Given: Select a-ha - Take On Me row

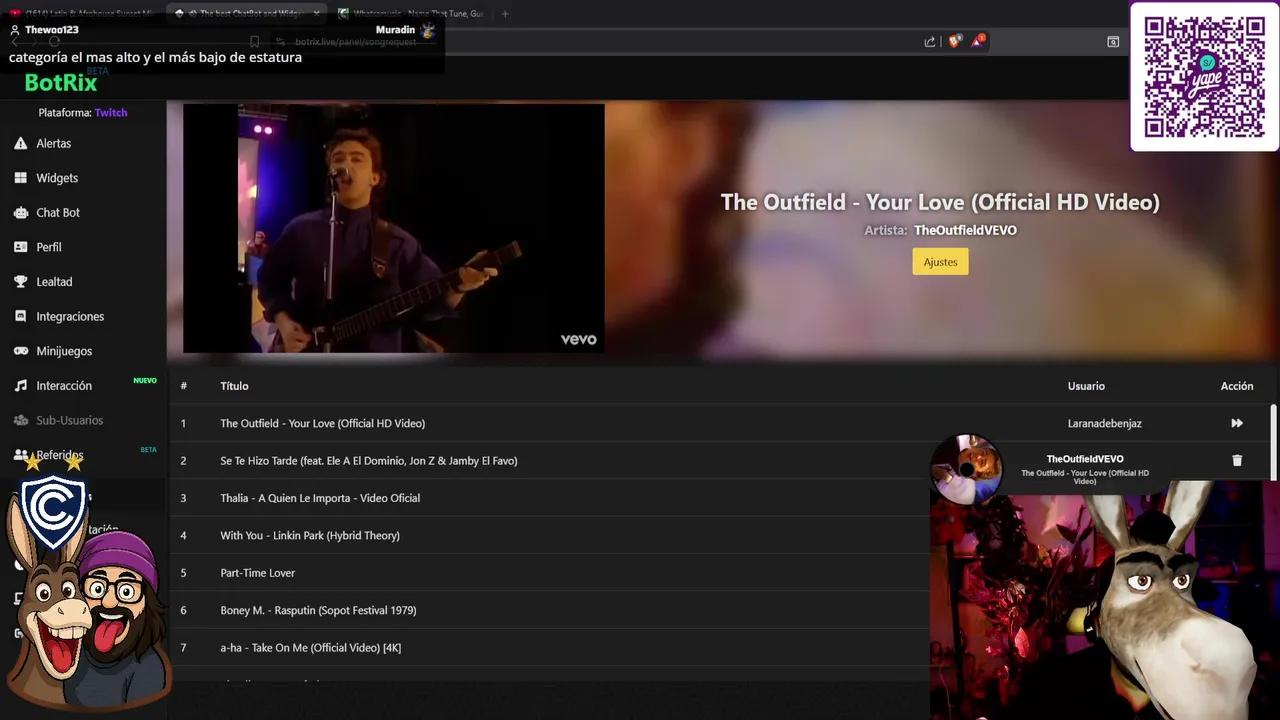Looking at the screenshot, I should (x=550, y=647).
